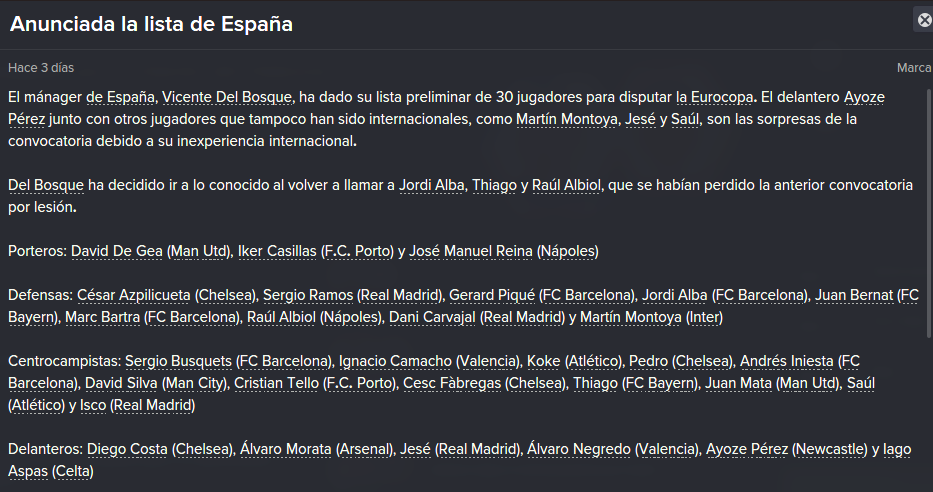Open Álvaro Morata's profile link
Viewport: 933px width, 492px height.
coord(286,449)
